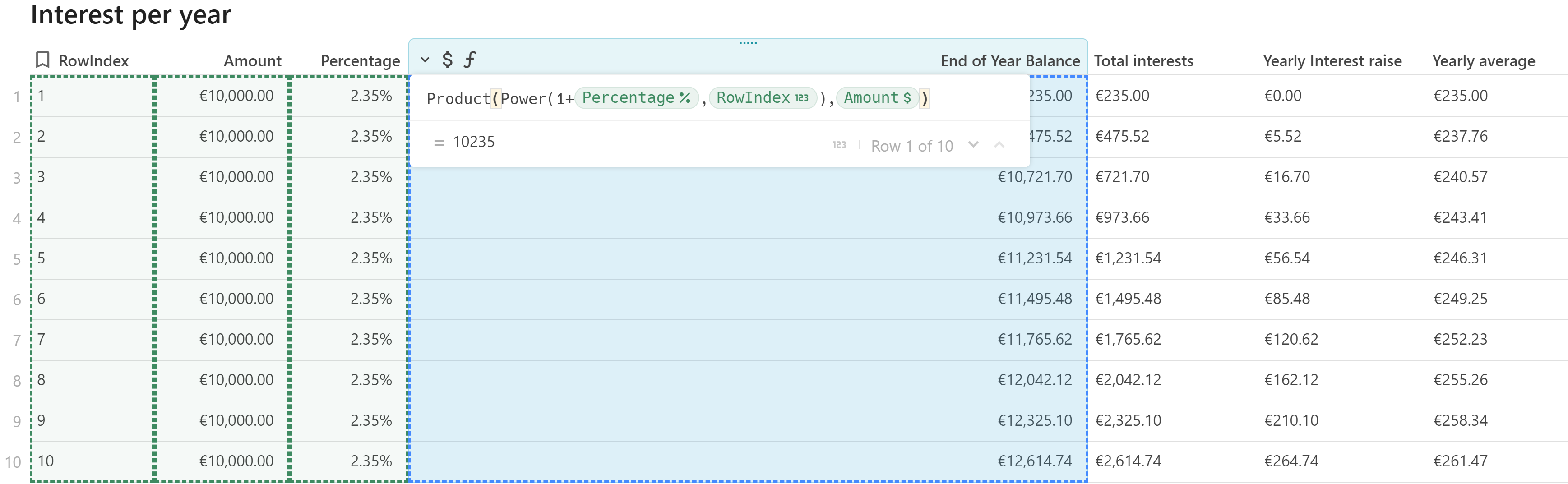Click the €12,614.74 End of Year Balance cell

1034,461
